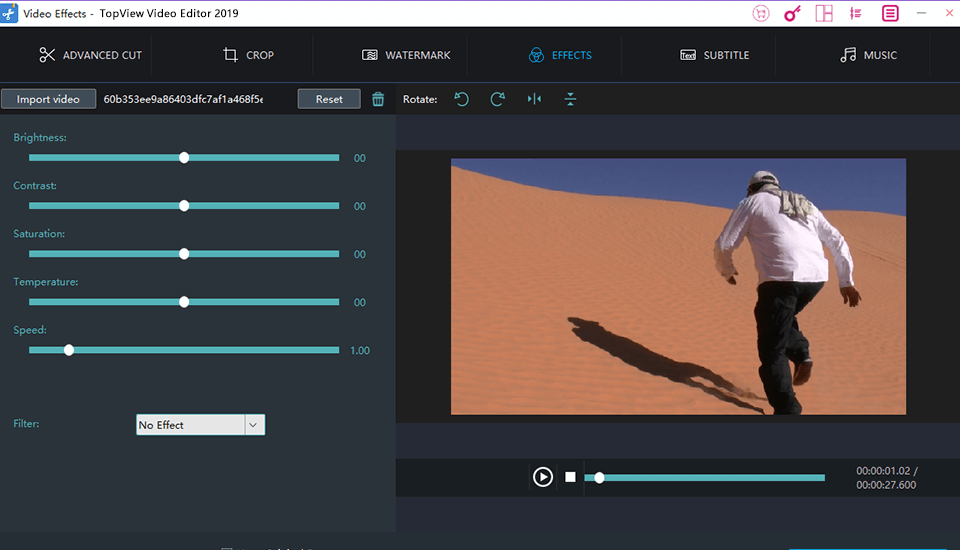Rotate video counter-clockwise
Screen dimensions: 960x550
pos(462,99)
